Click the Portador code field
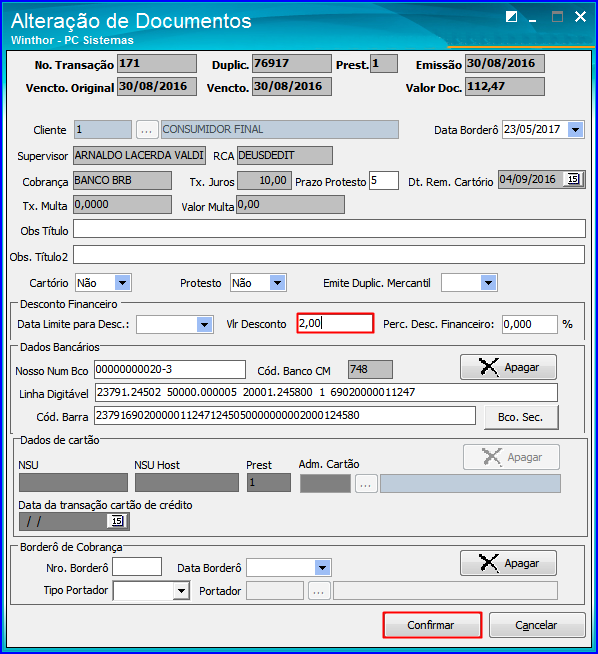The height and width of the screenshot is (654, 598). tap(275, 591)
